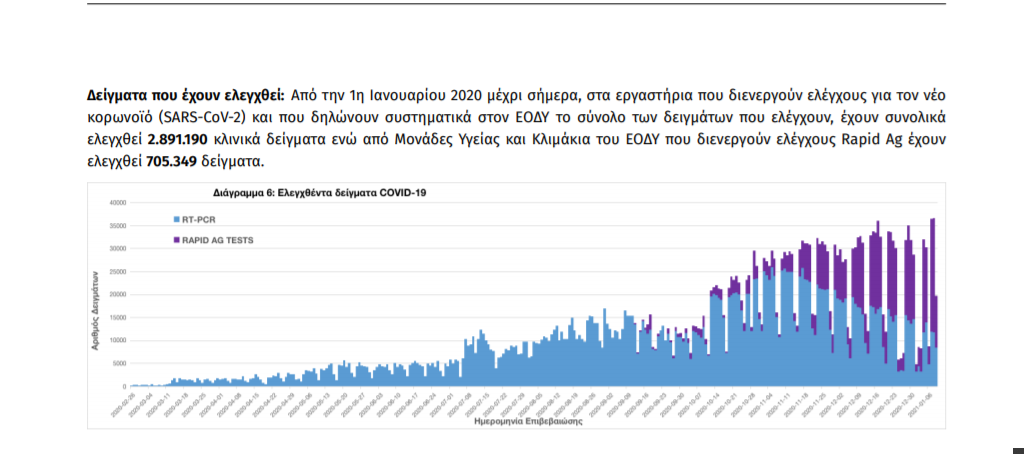The width and height of the screenshot is (1024, 454).
Task: Click the 0 value on y-axis
Action: click(123, 386)
